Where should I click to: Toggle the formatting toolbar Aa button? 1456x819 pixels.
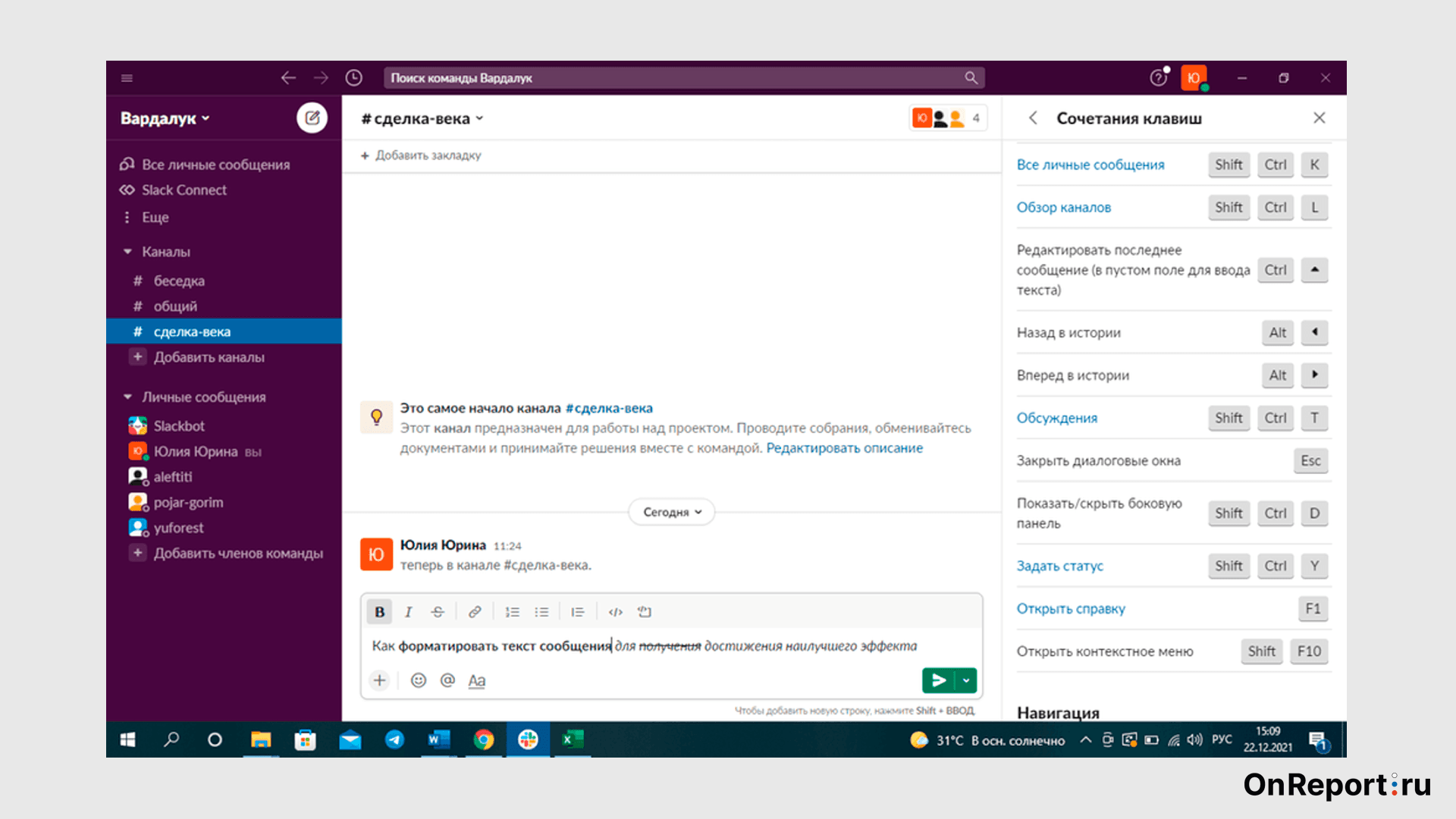[x=476, y=680]
